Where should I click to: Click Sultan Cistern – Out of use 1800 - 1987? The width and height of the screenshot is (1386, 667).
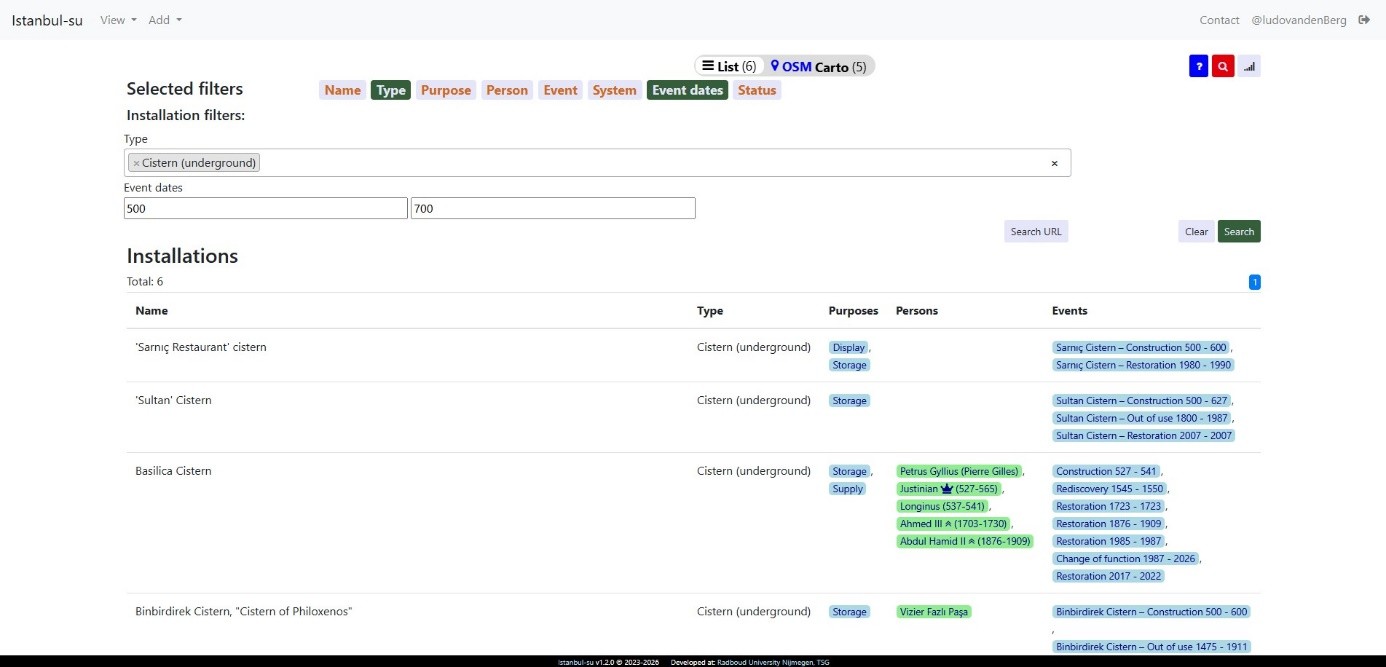pyautogui.click(x=1142, y=418)
